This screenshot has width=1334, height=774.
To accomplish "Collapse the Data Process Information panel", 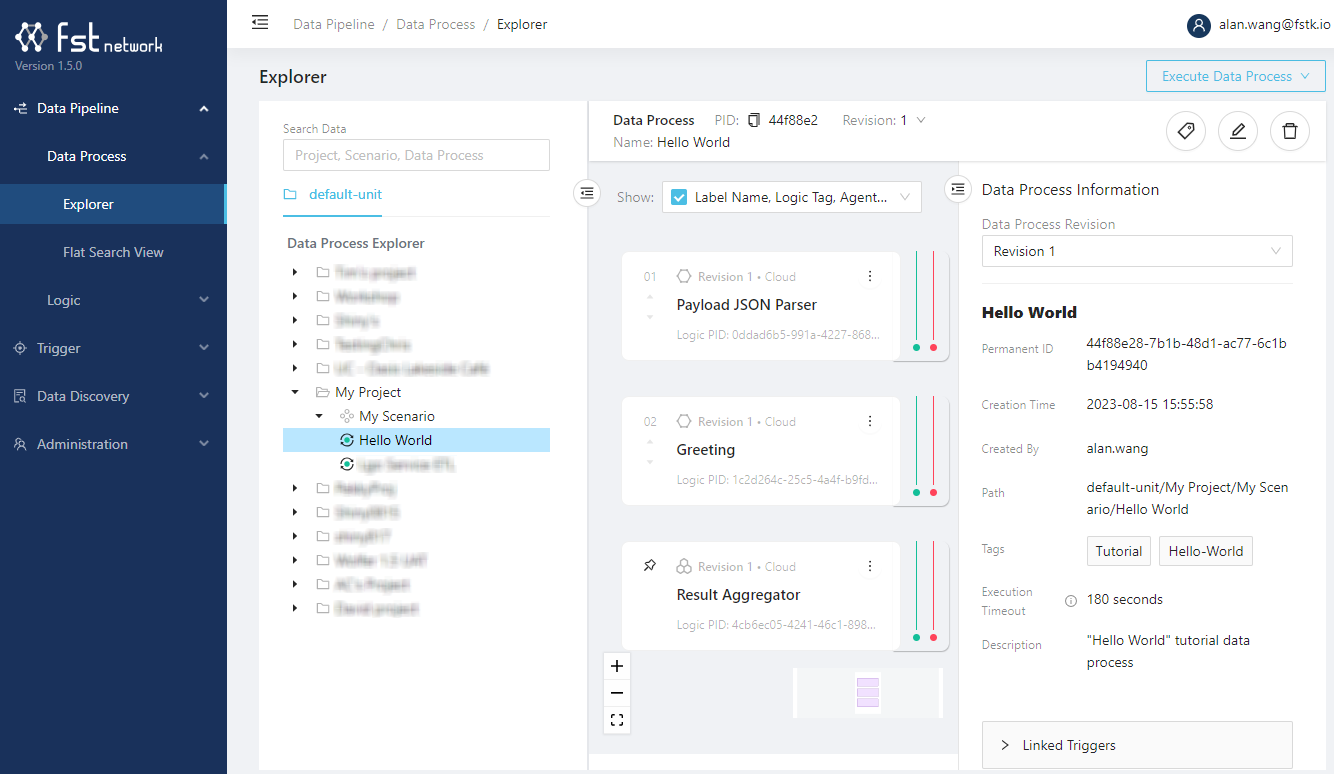I will 958,189.
